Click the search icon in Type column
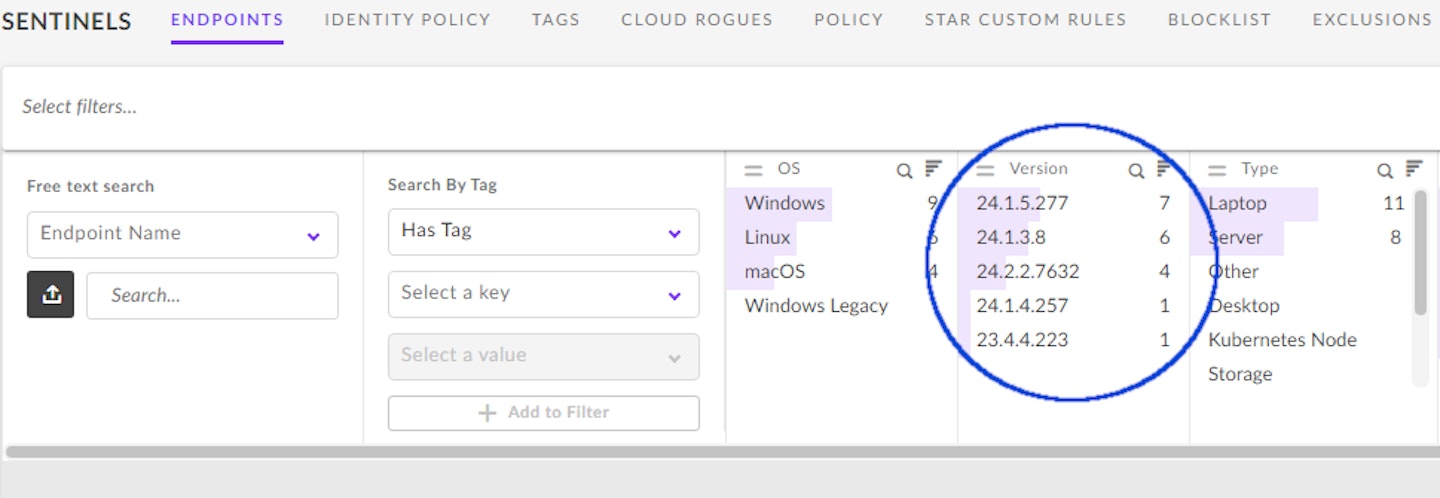This screenshot has height=498, width=1440. pos(1385,171)
